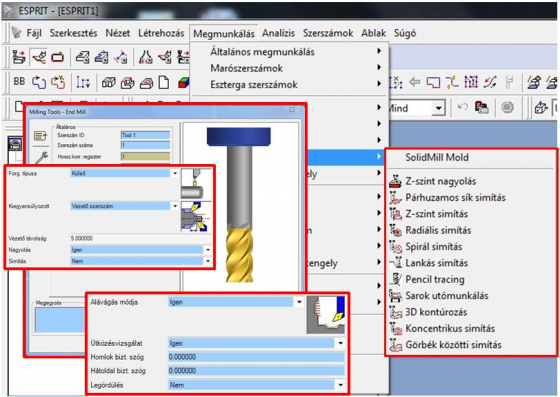This screenshot has width=560, height=397.
Task: Click the Görbék közötti simítás icon
Action: point(395,345)
